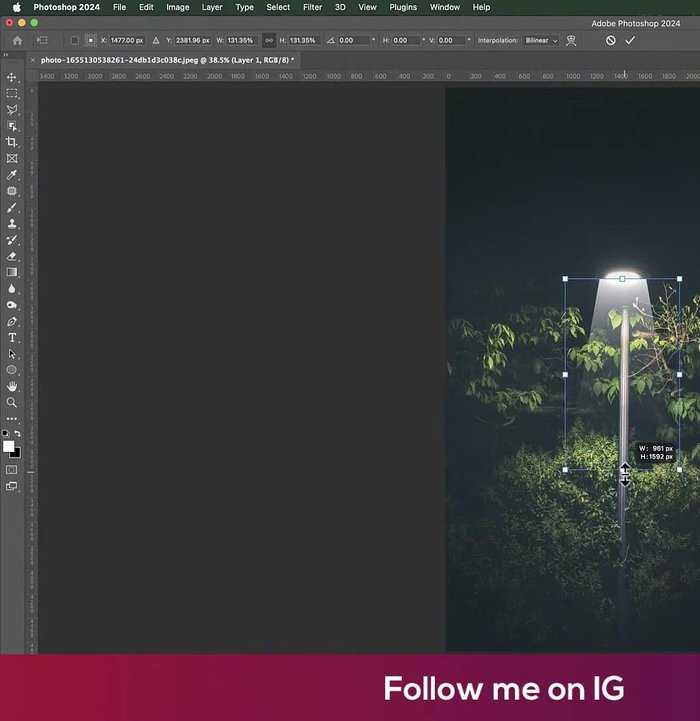Select the Horizontal Type tool
Screen dimensions: 700x721
coord(12,338)
